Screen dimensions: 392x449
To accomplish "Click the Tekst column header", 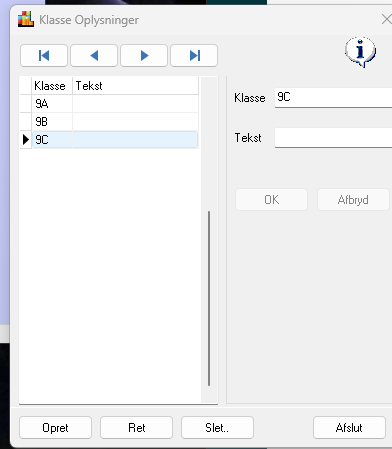I will pos(135,86).
